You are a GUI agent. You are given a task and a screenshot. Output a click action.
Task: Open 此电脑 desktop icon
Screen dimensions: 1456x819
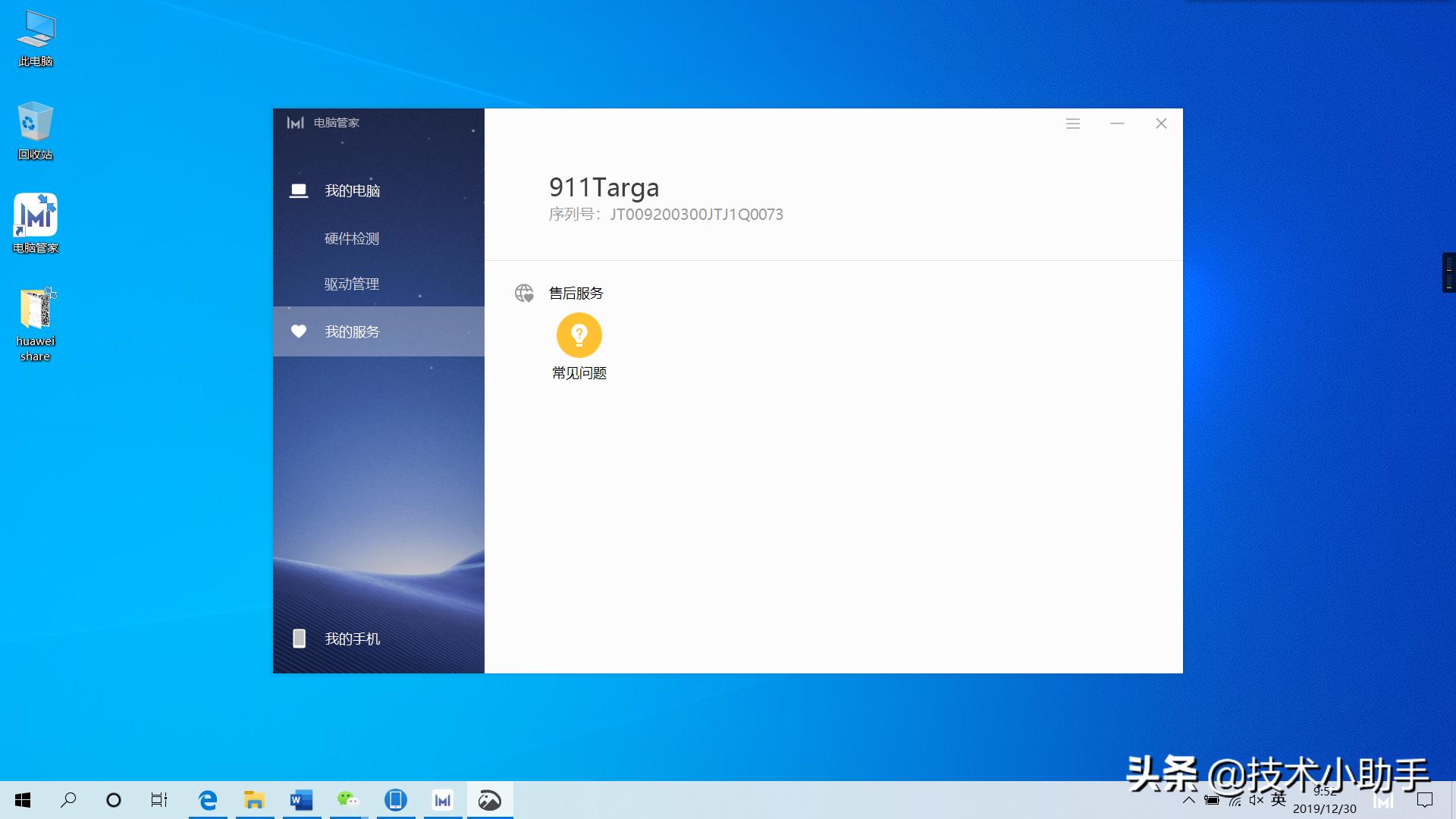point(36,30)
